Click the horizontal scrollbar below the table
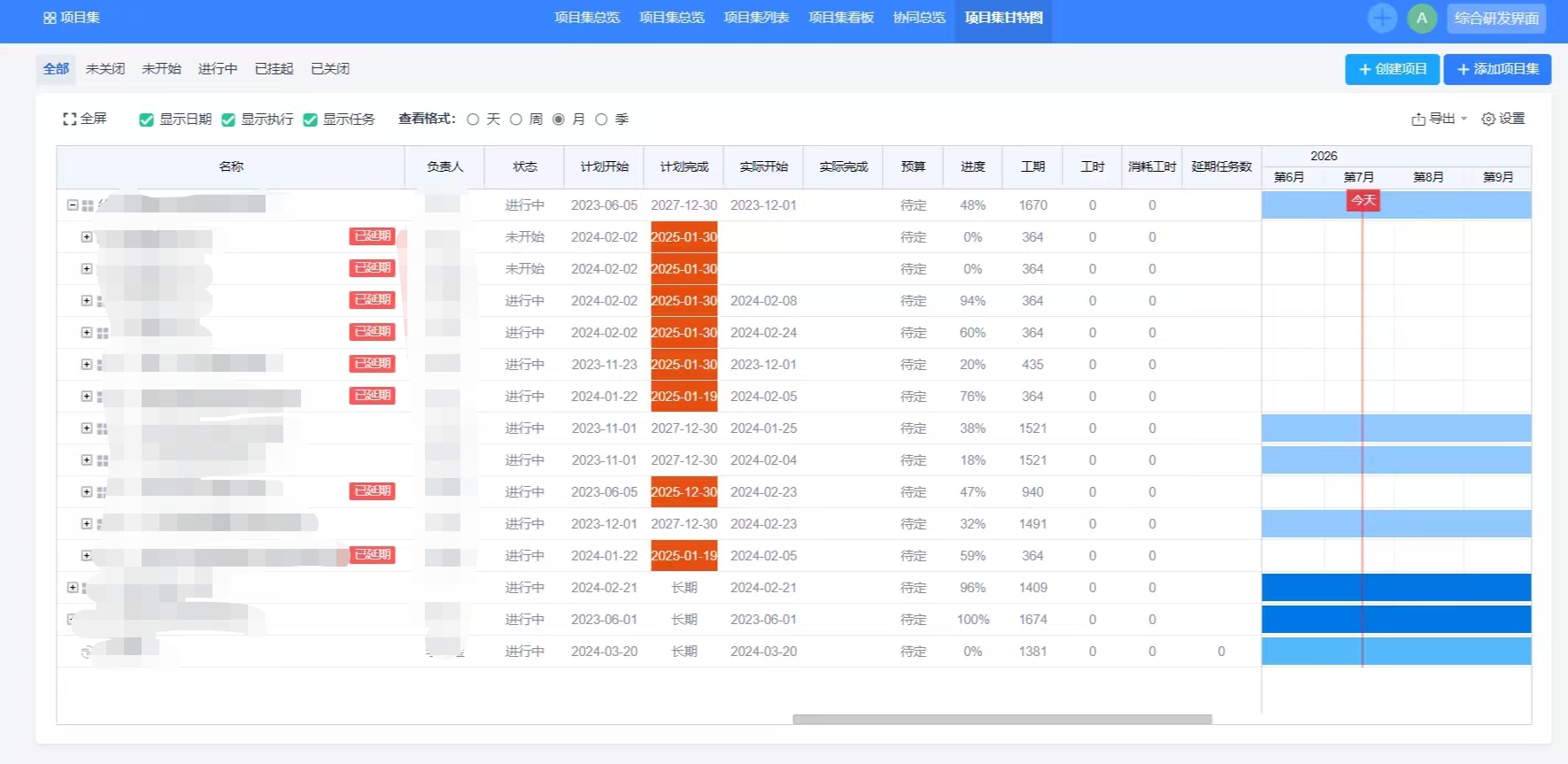1568x764 pixels. point(1002,719)
